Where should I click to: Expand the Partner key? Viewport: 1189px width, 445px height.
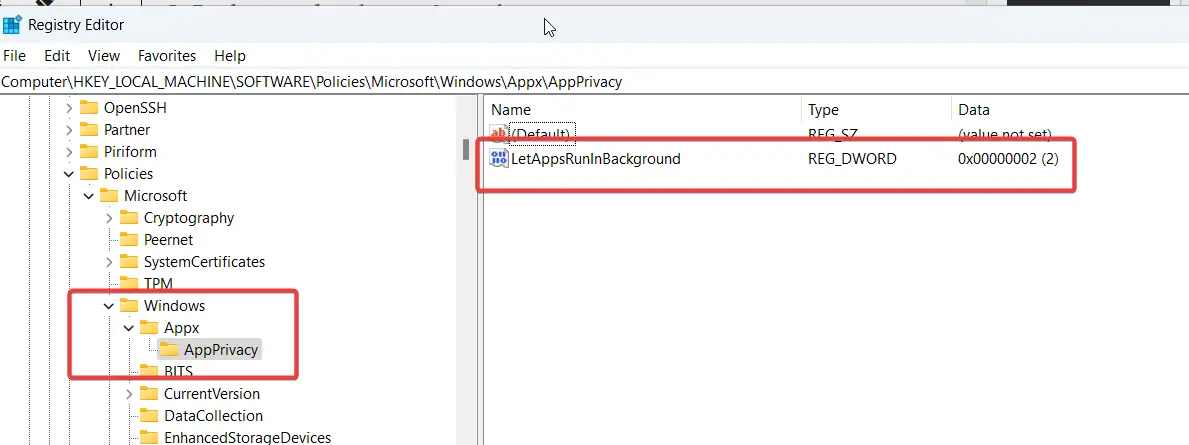[69, 130]
